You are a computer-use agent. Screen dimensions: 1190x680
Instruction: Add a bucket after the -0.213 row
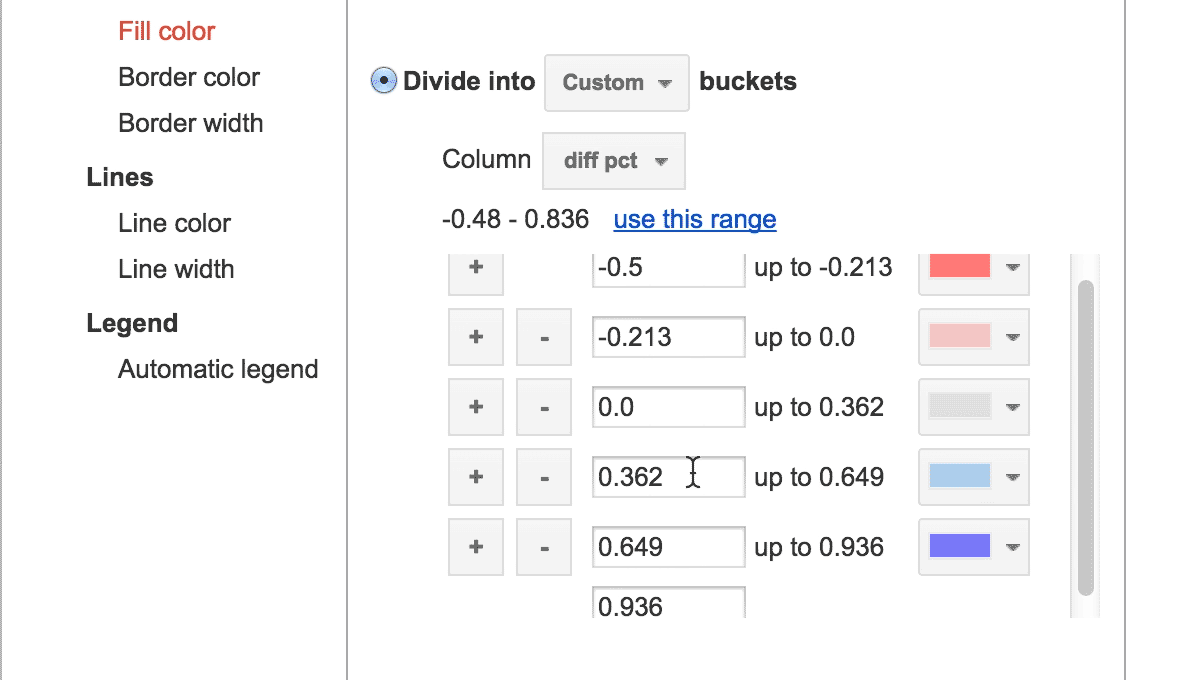(x=476, y=337)
